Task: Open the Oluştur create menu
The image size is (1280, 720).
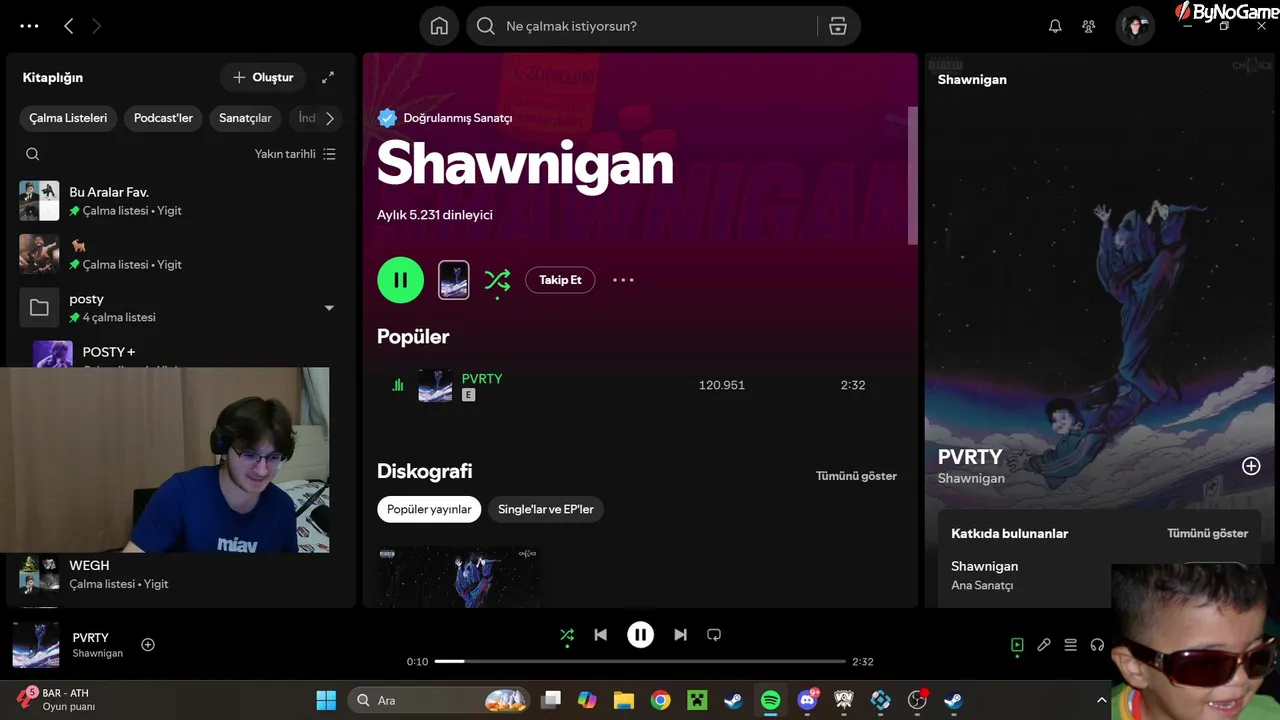Action: (263, 77)
